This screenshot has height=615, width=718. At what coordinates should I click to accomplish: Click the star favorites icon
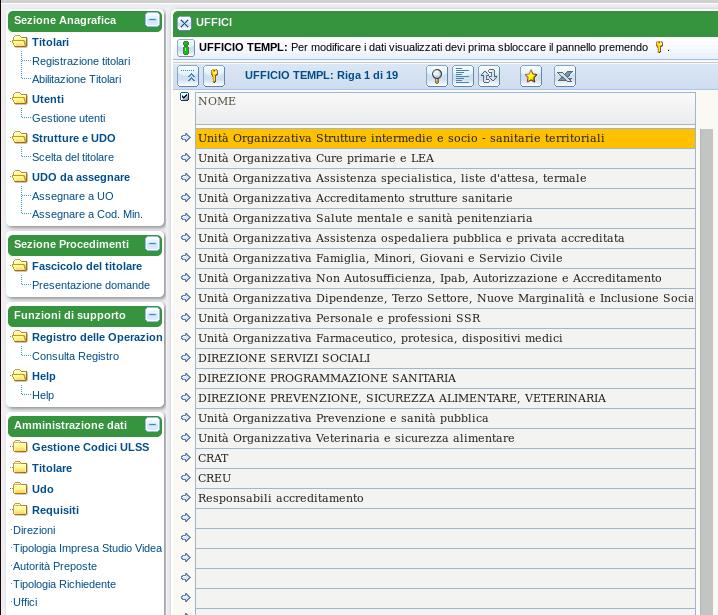click(x=531, y=76)
